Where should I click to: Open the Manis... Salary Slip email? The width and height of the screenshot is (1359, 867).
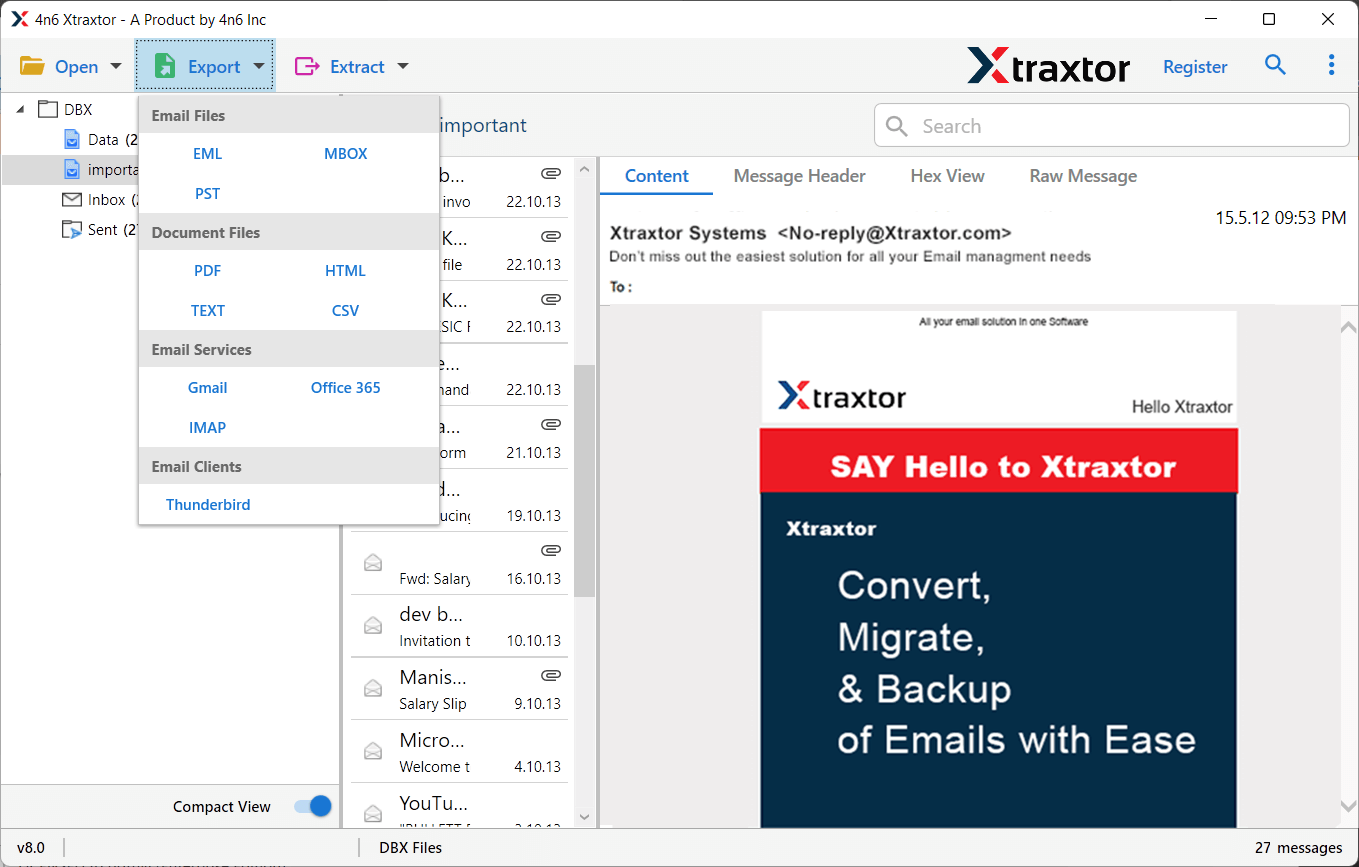pos(460,690)
